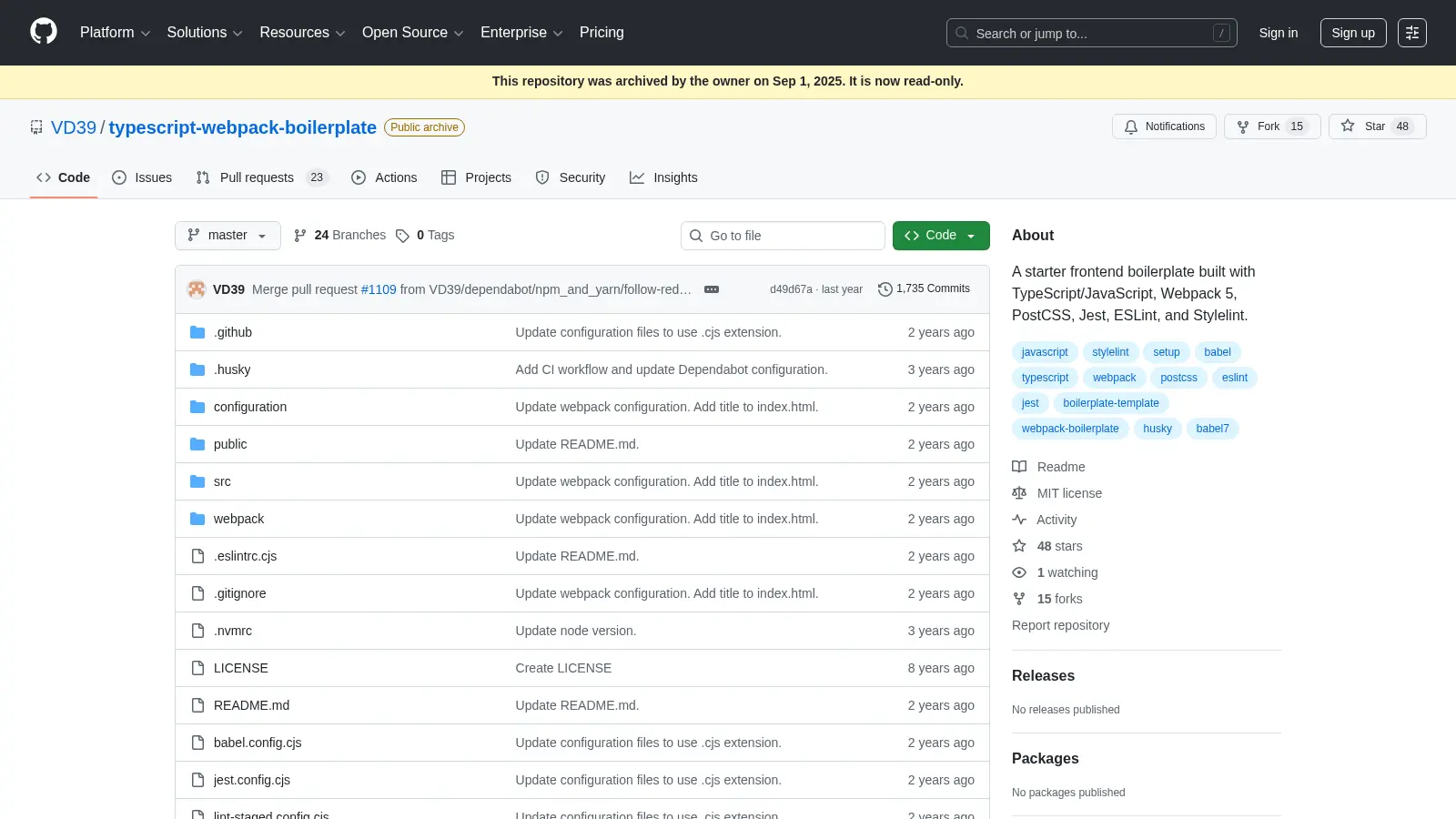Open the 1,735 Commits link
Image resolution: width=1456 pixels, height=819 pixels.
pyautogui.click(x=924, y=289)
